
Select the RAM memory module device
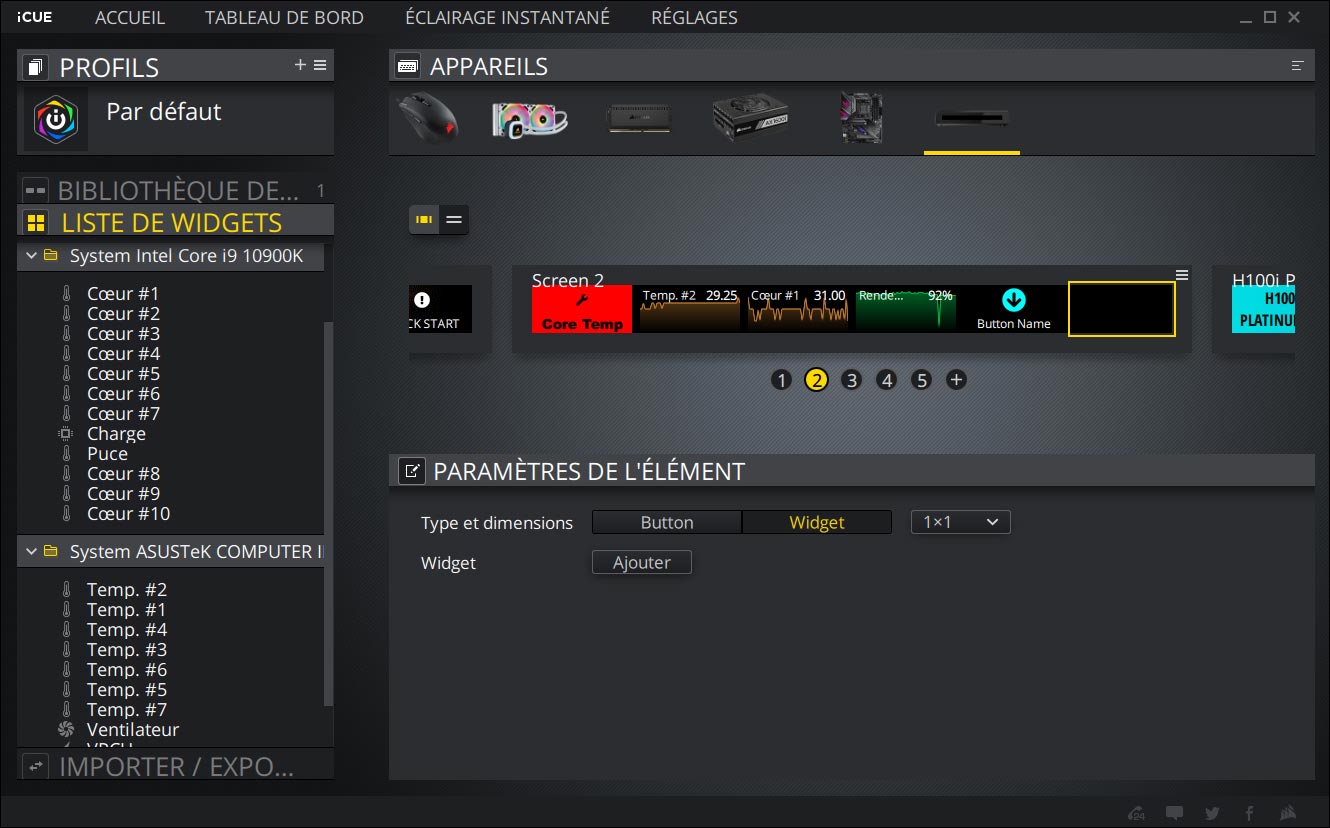[639, 119]
